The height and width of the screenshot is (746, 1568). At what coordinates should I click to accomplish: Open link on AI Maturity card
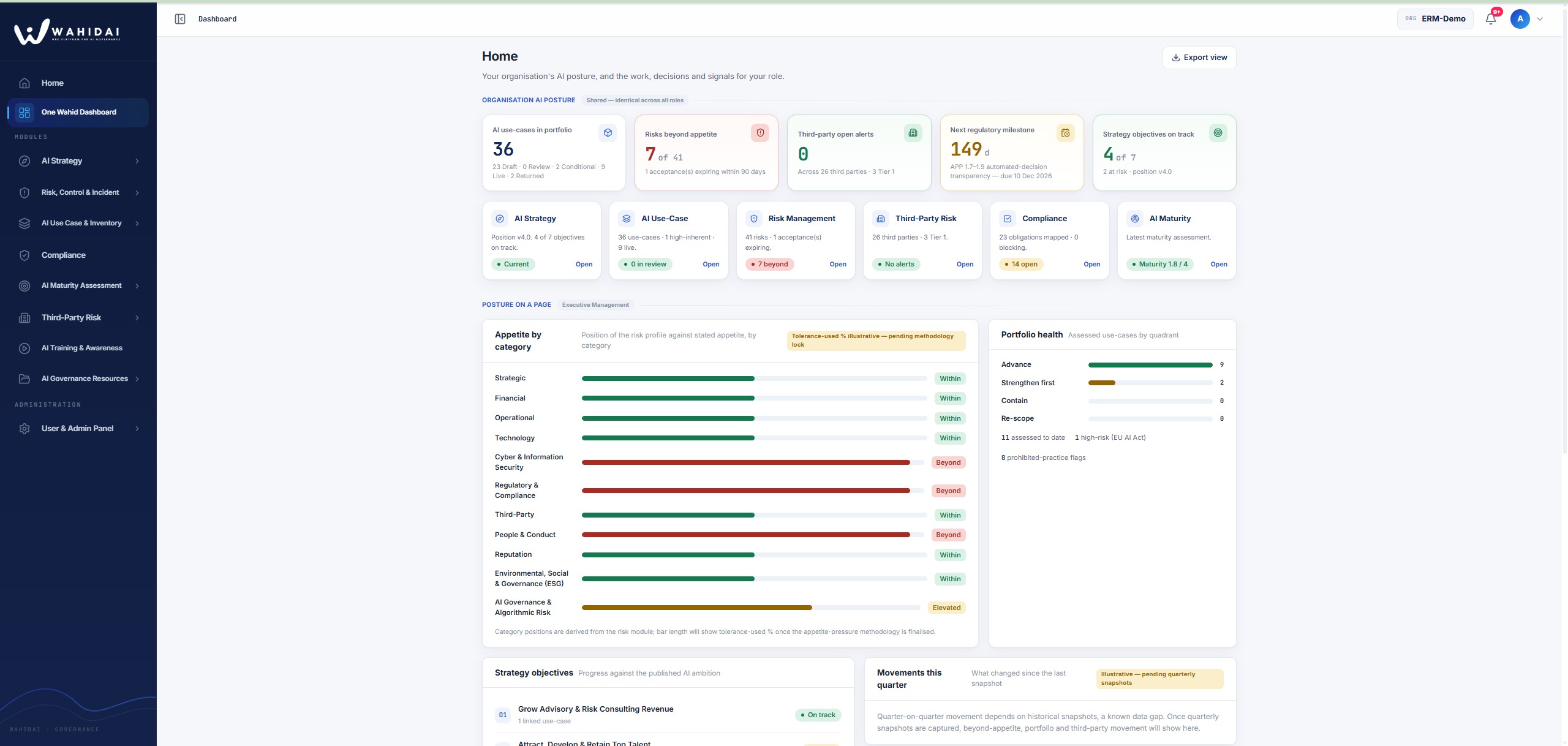click(1219, 265)
